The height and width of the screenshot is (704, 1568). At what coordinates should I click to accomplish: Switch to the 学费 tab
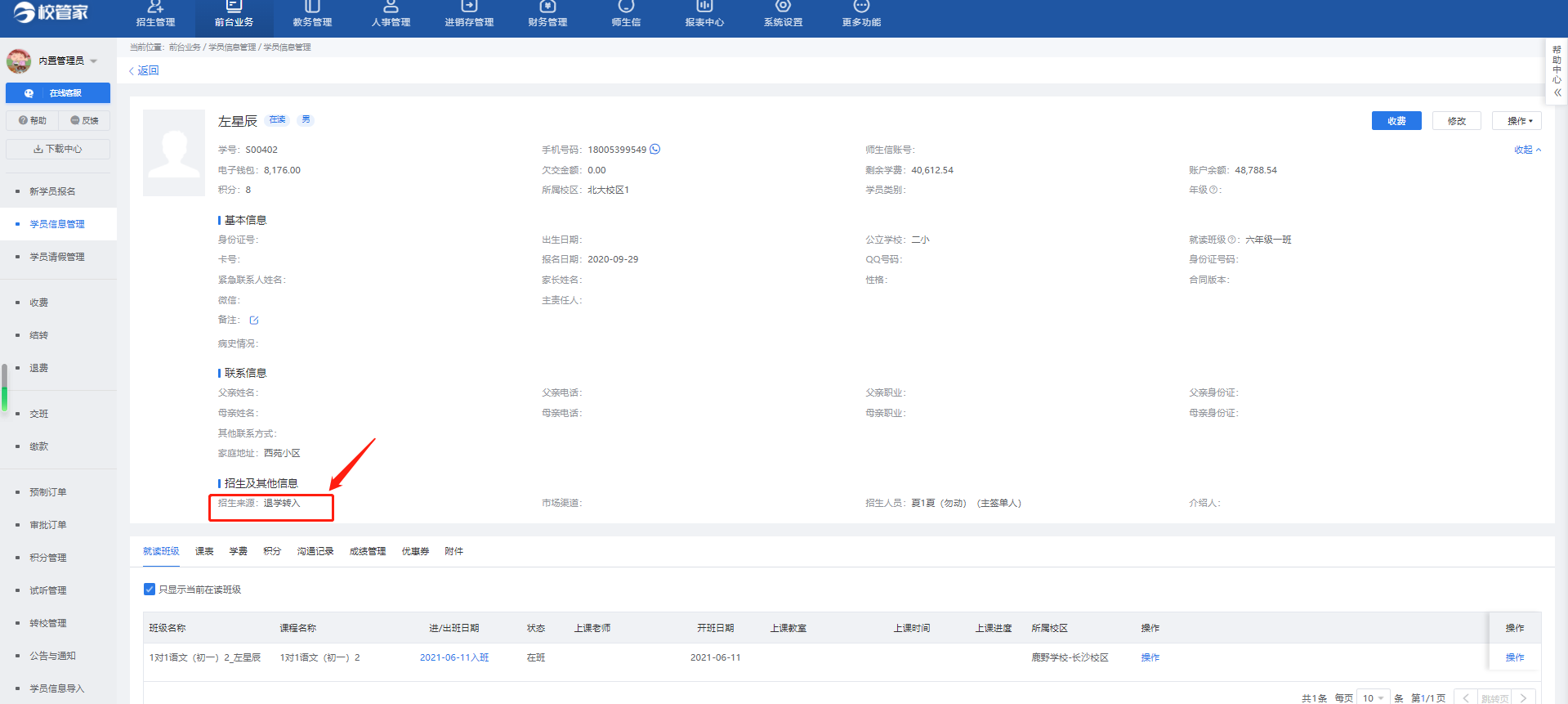pos(239,551)
